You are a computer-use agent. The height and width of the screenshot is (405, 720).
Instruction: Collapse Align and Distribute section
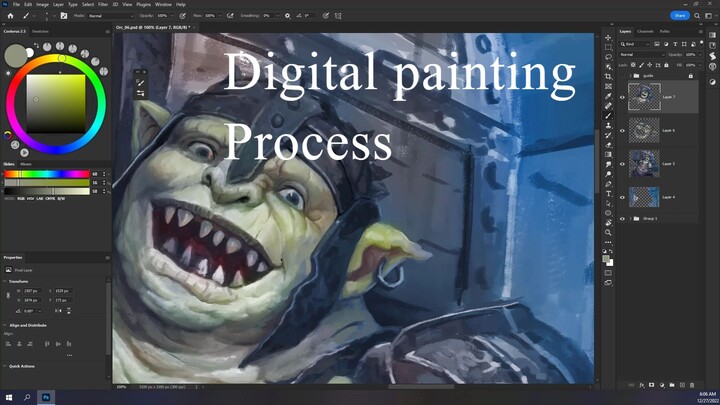[5, 325]
